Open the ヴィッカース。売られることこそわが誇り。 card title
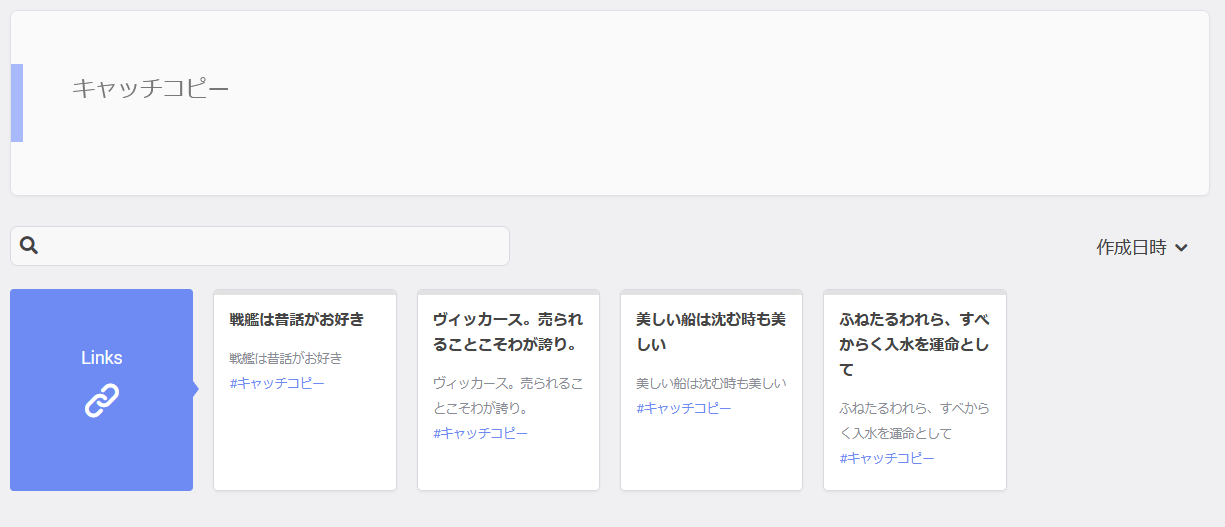The image size is (1225, 527). coord(508,332)
